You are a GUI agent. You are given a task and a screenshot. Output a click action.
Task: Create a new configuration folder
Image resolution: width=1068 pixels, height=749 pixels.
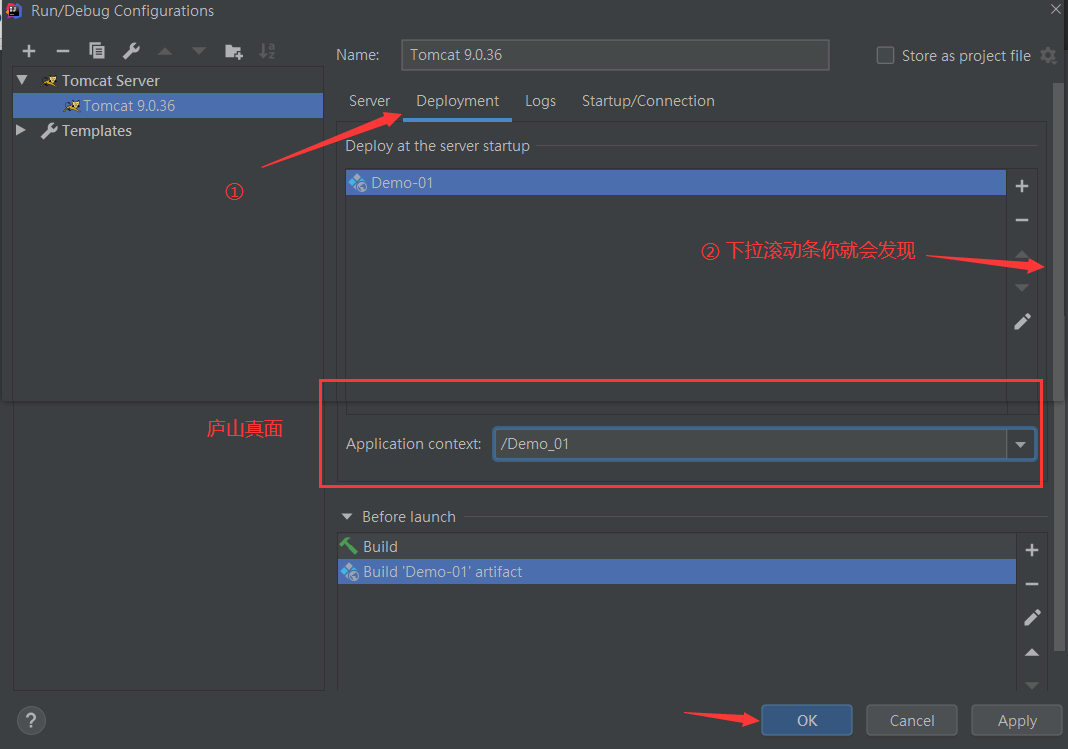[232, 50]
